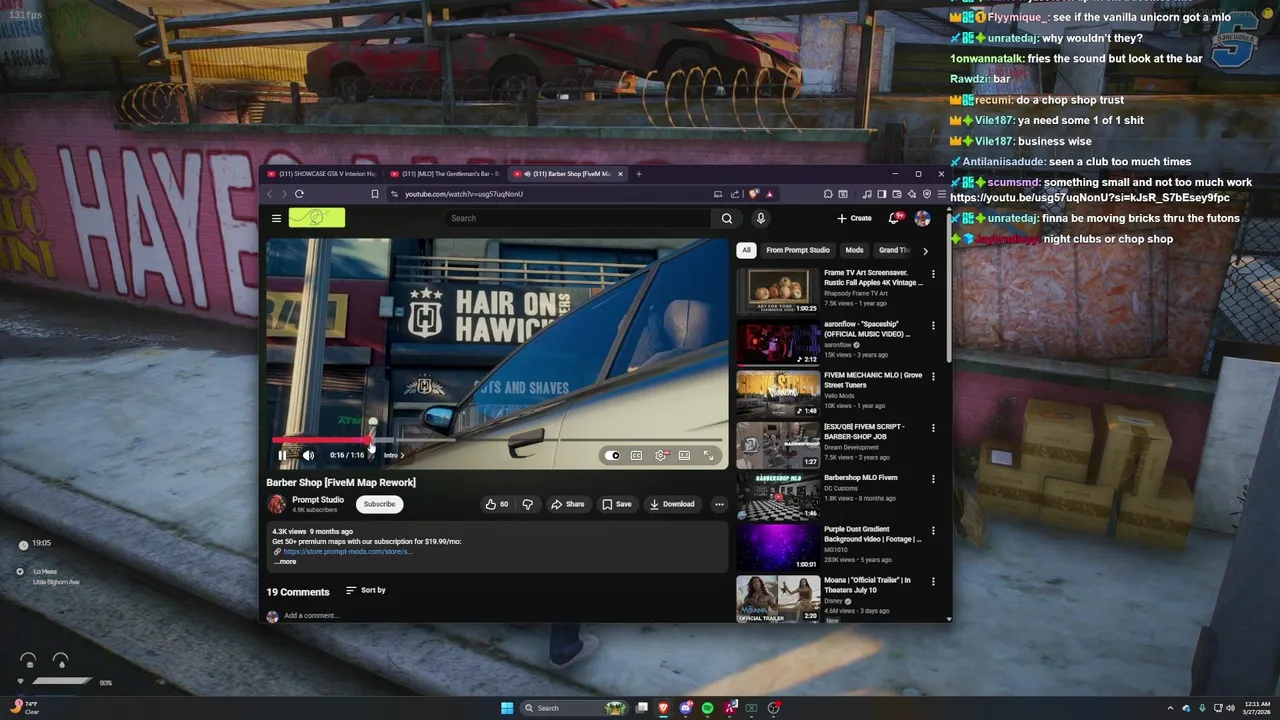Screen dimensions: 1280x720
Task: Open options for Frame TV Art video
Action: click(933, 274)
